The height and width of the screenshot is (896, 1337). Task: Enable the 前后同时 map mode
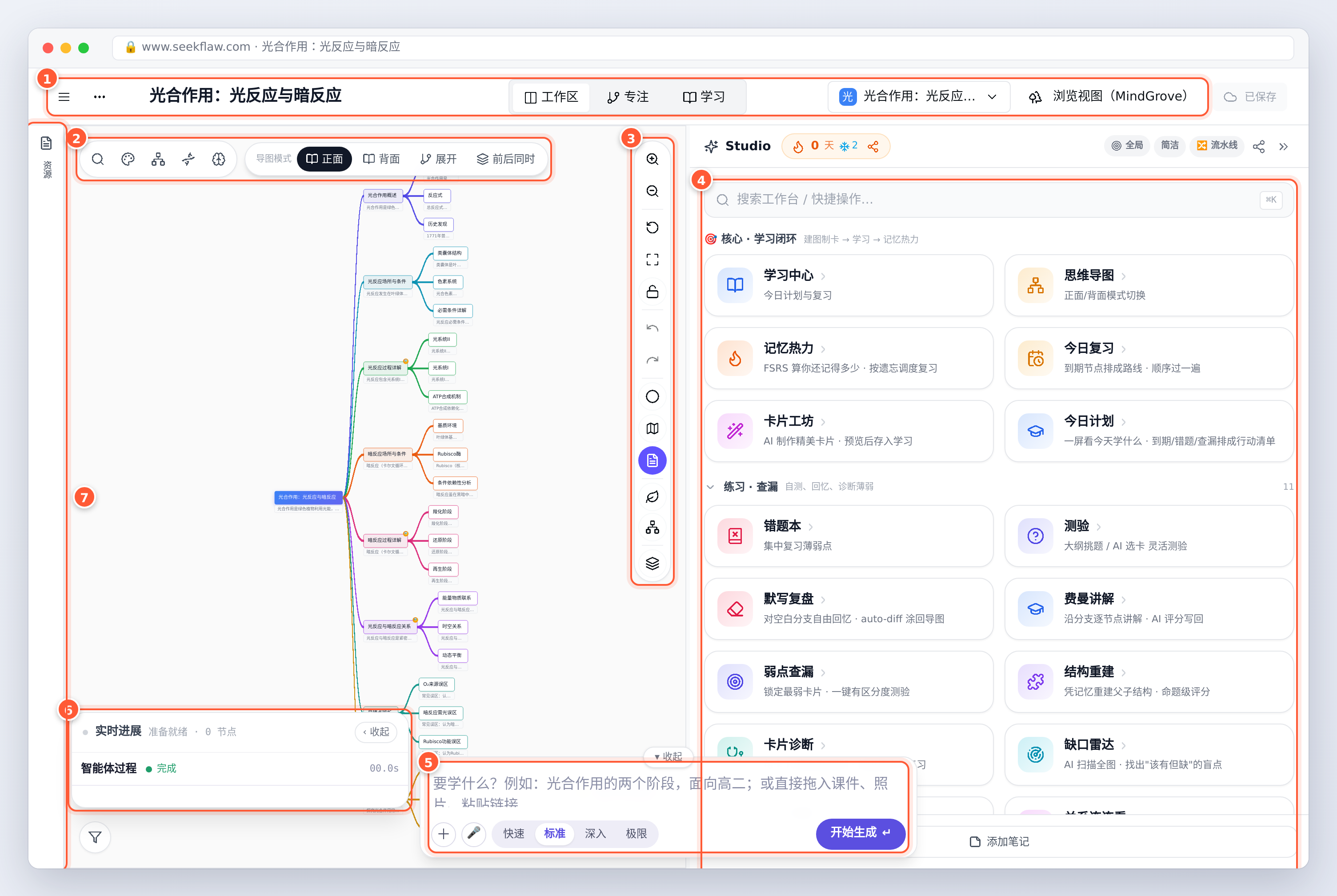[506, 159]
